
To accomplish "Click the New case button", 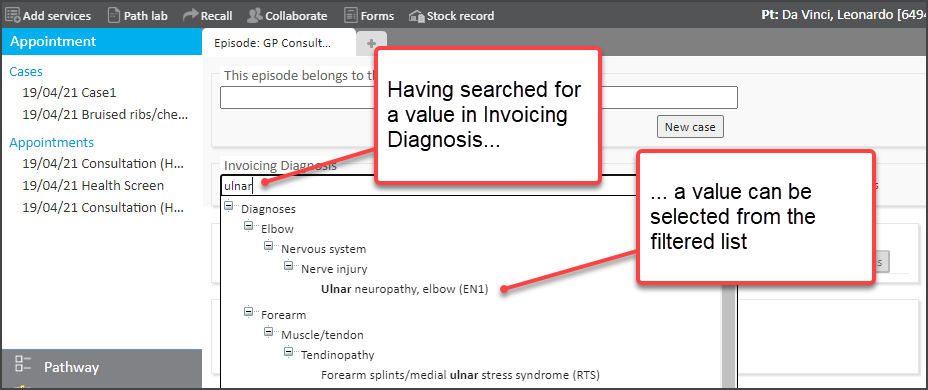I will point(689,127).
